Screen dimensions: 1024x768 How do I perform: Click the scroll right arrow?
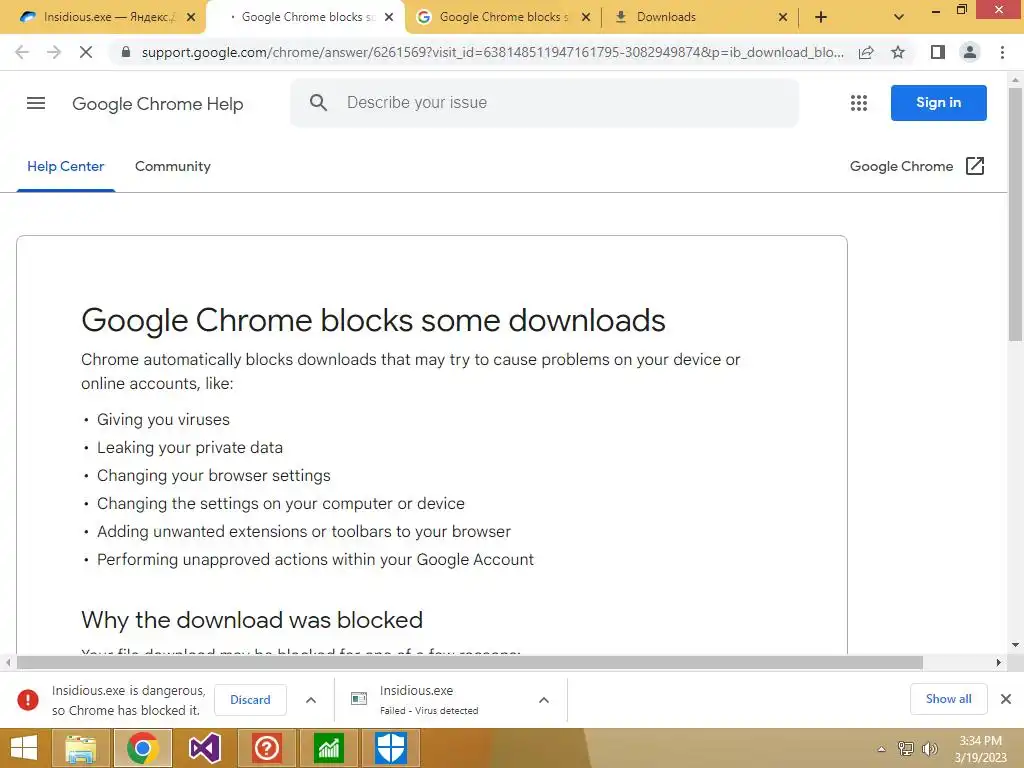(998, 662)
